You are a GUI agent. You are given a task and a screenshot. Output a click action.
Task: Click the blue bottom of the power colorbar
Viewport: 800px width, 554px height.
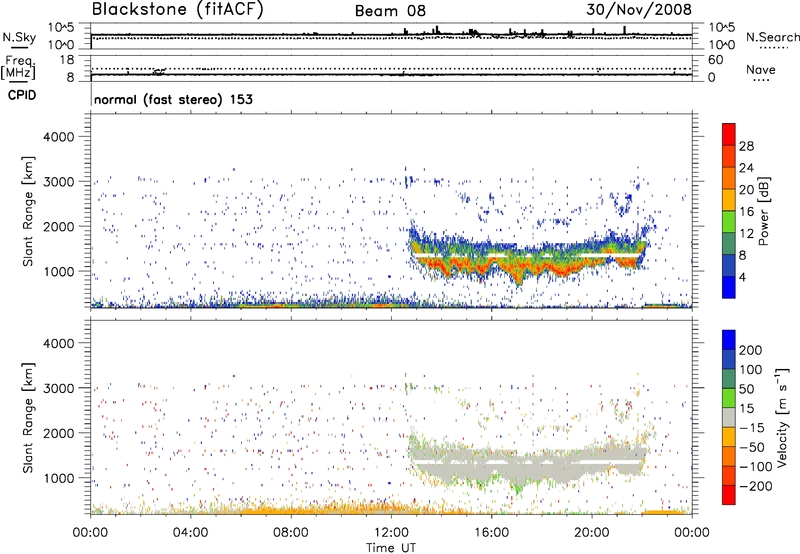(x=729, y=288)
